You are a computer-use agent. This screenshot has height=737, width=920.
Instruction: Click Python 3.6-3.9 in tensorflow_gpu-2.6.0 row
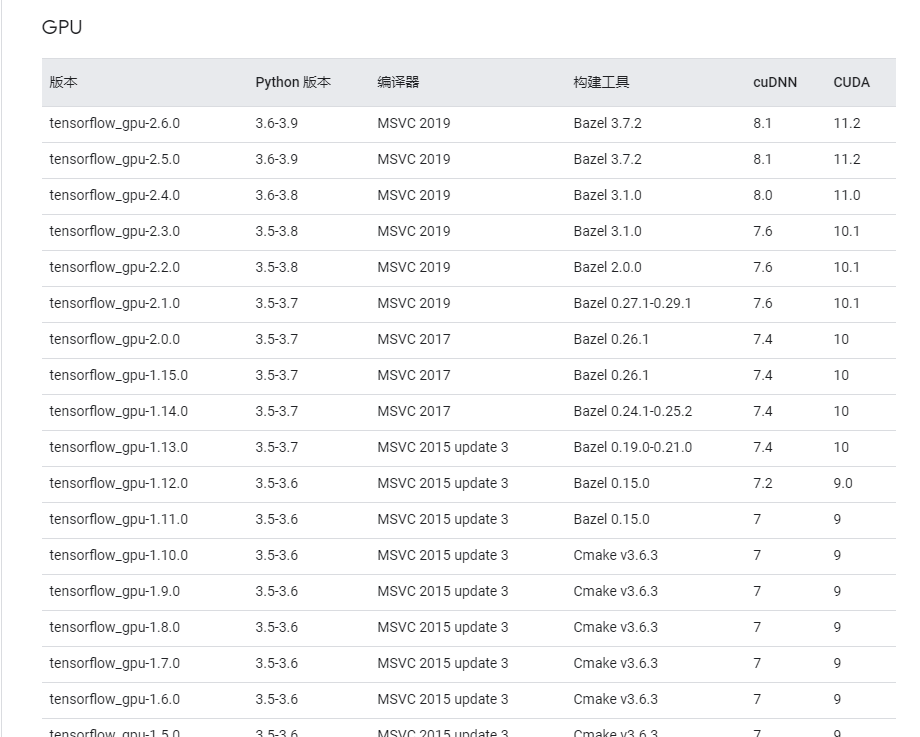pos(276,123)
